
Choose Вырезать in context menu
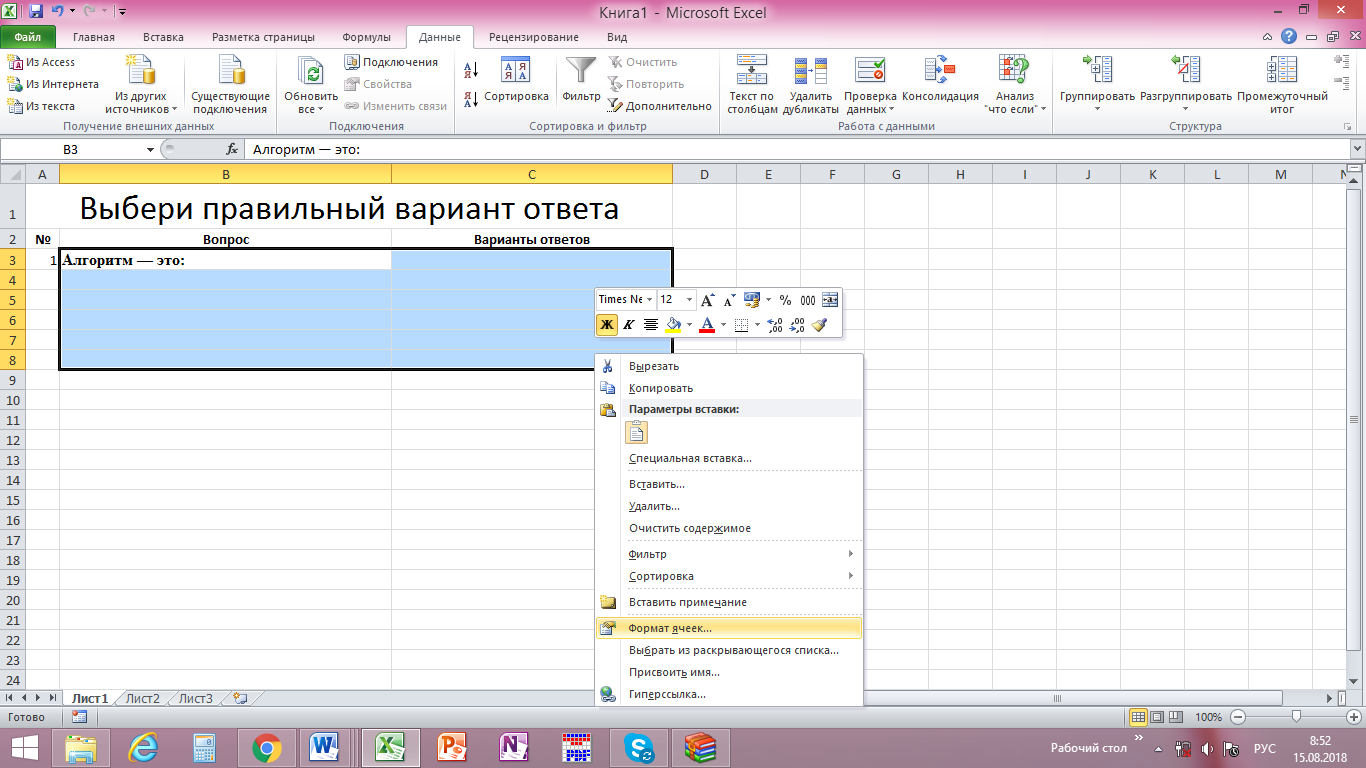click(729, 366)
